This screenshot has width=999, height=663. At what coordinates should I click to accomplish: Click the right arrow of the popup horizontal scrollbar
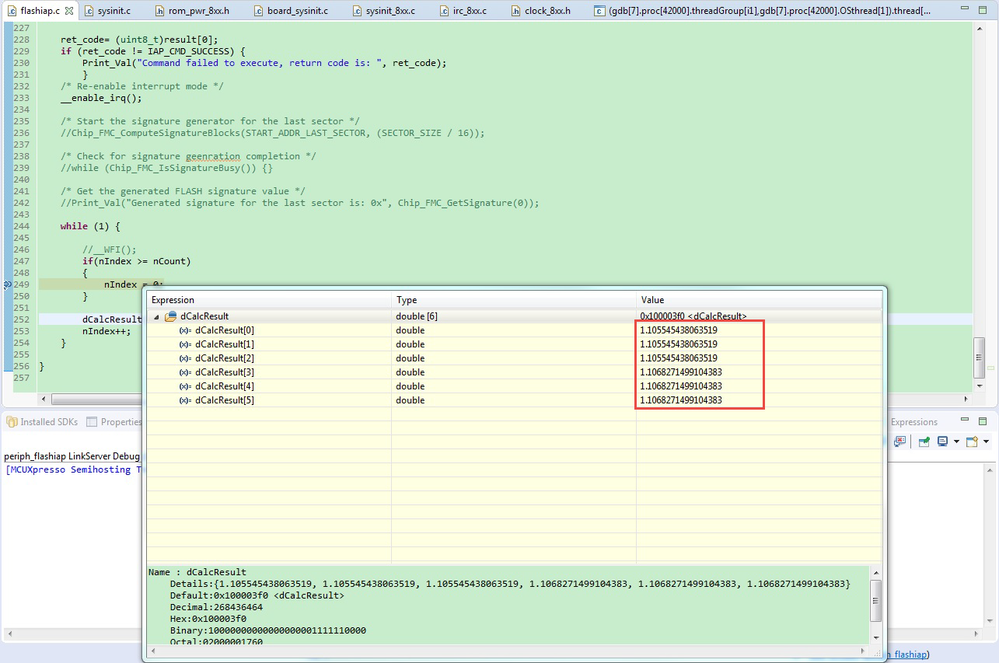tap(863, 651)
